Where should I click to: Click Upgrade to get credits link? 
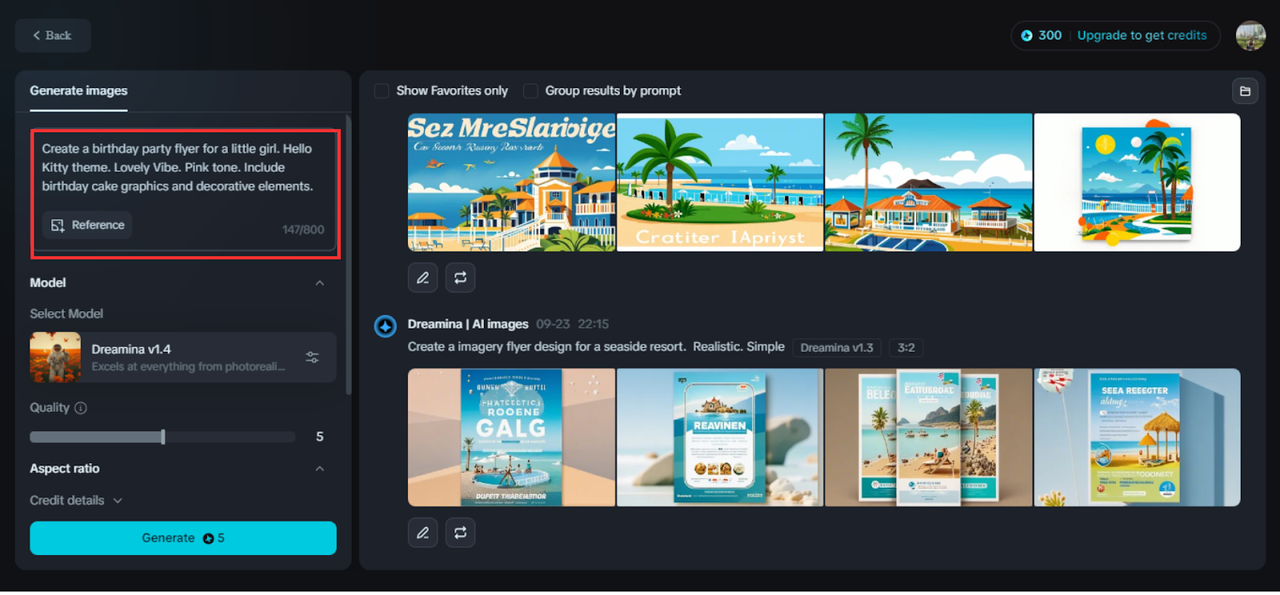1142,35
